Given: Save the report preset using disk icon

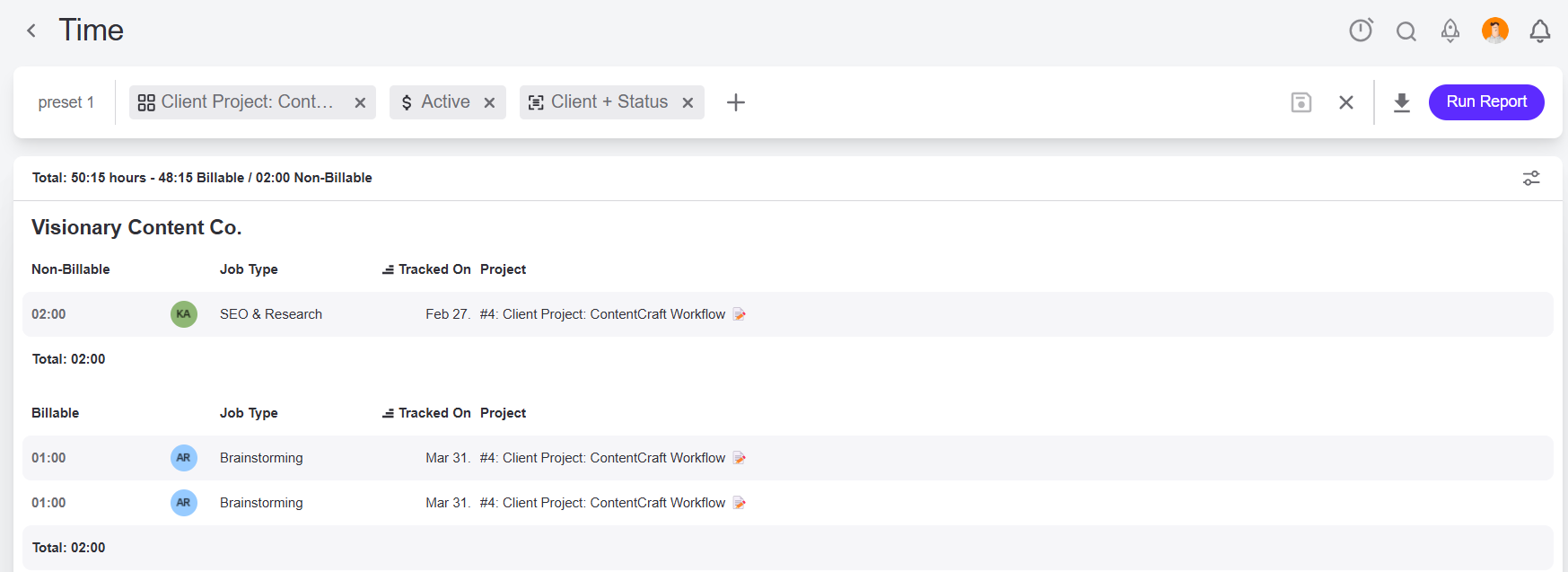Looking at the screenshot, I should 1301,102.
